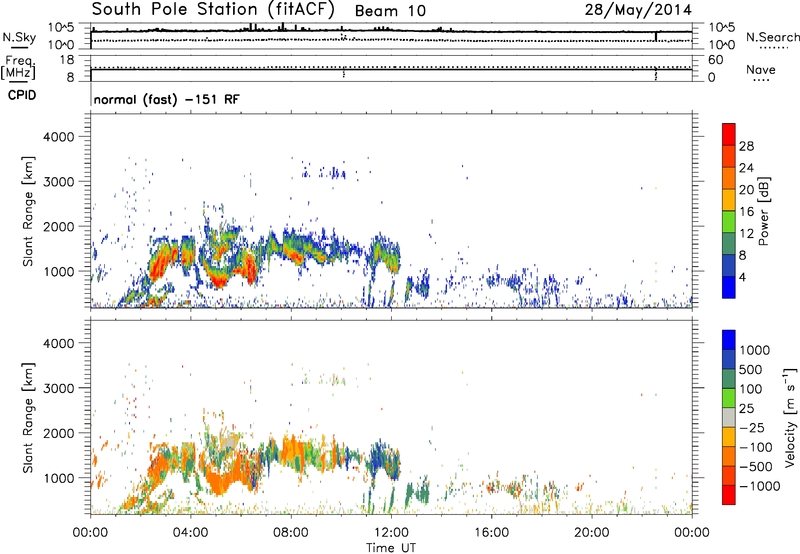Click the "South Pole Station (fitACF)" title

pos(213,9)
